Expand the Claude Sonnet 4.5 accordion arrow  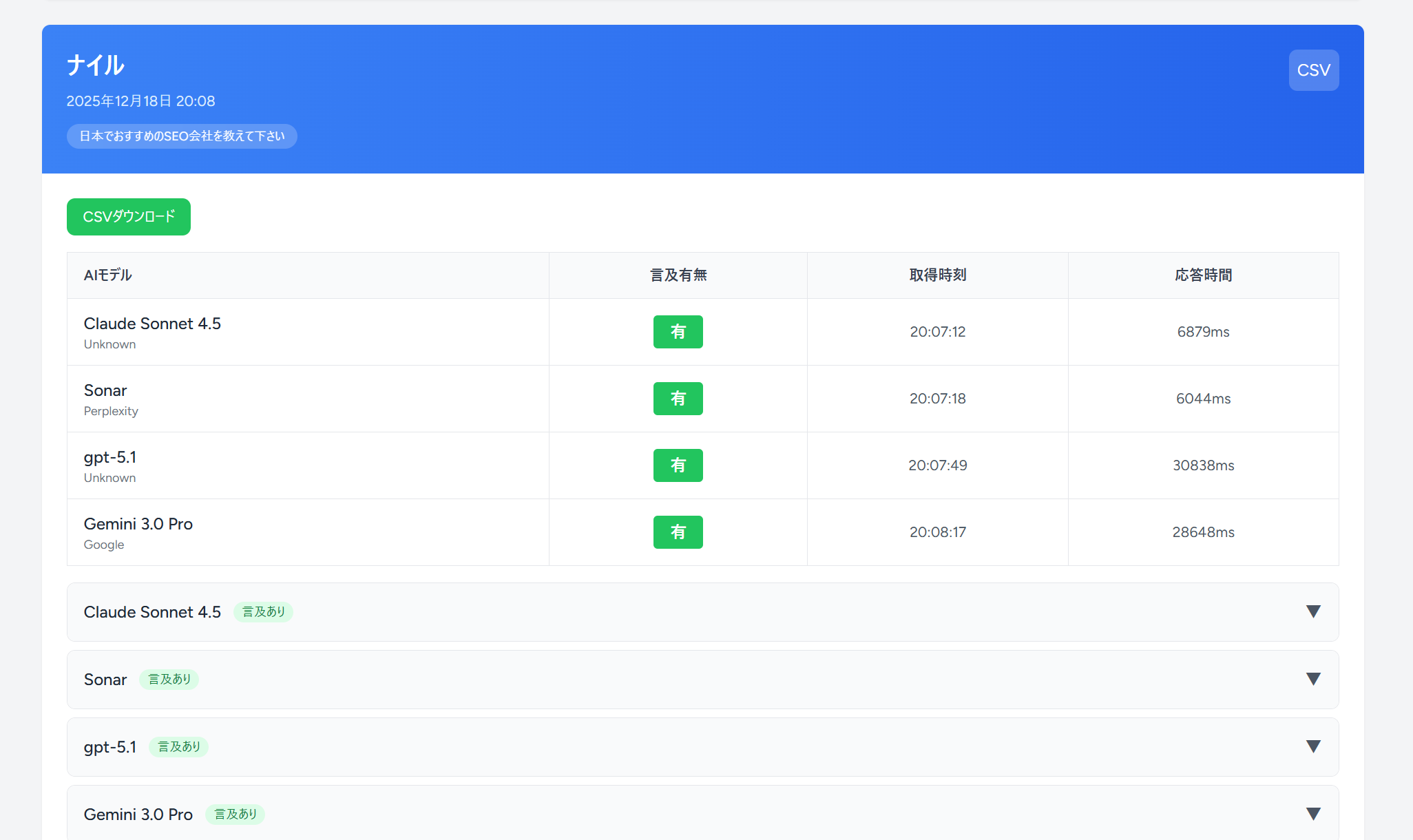[x=1313, y=611]
